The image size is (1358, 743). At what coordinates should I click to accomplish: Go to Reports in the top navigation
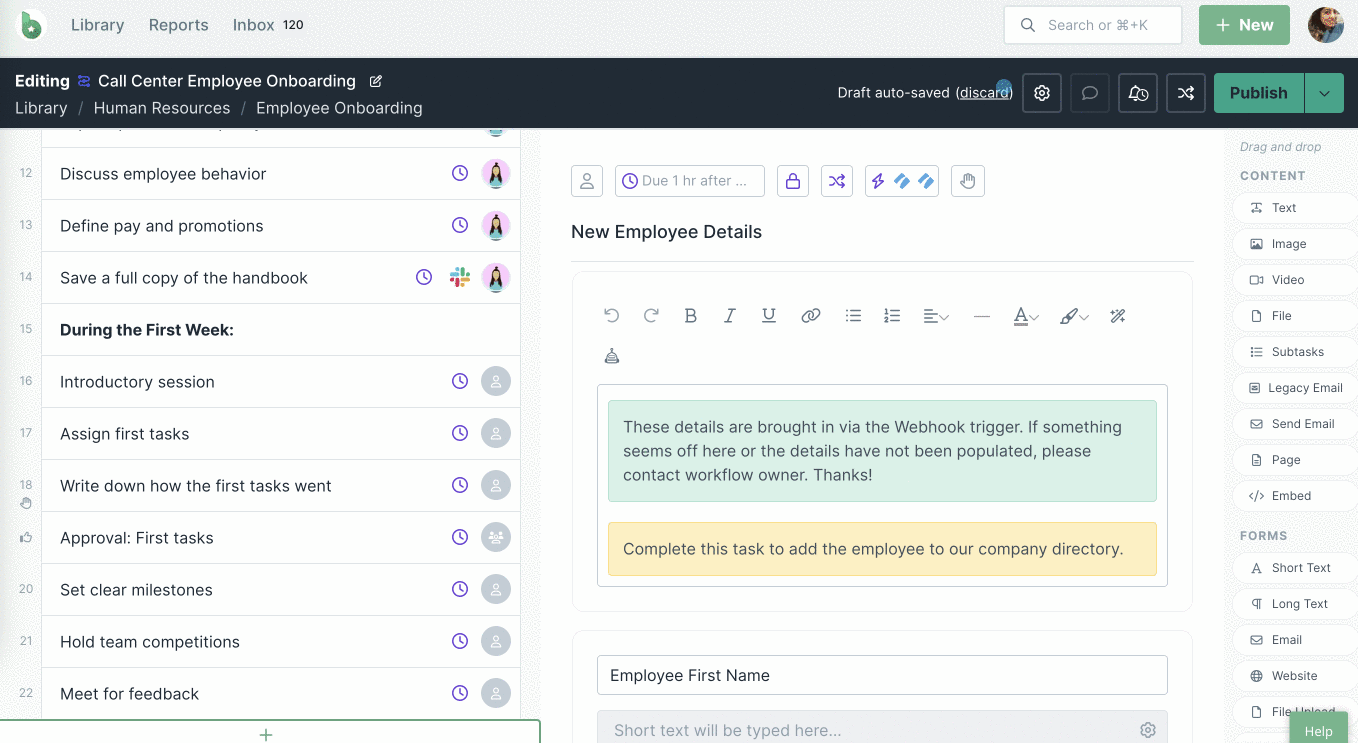pyautogui.click(x=178, y=25)
